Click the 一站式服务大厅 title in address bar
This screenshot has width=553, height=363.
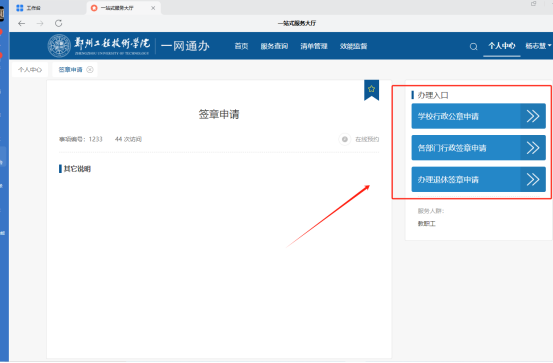(x=297, y=23)
